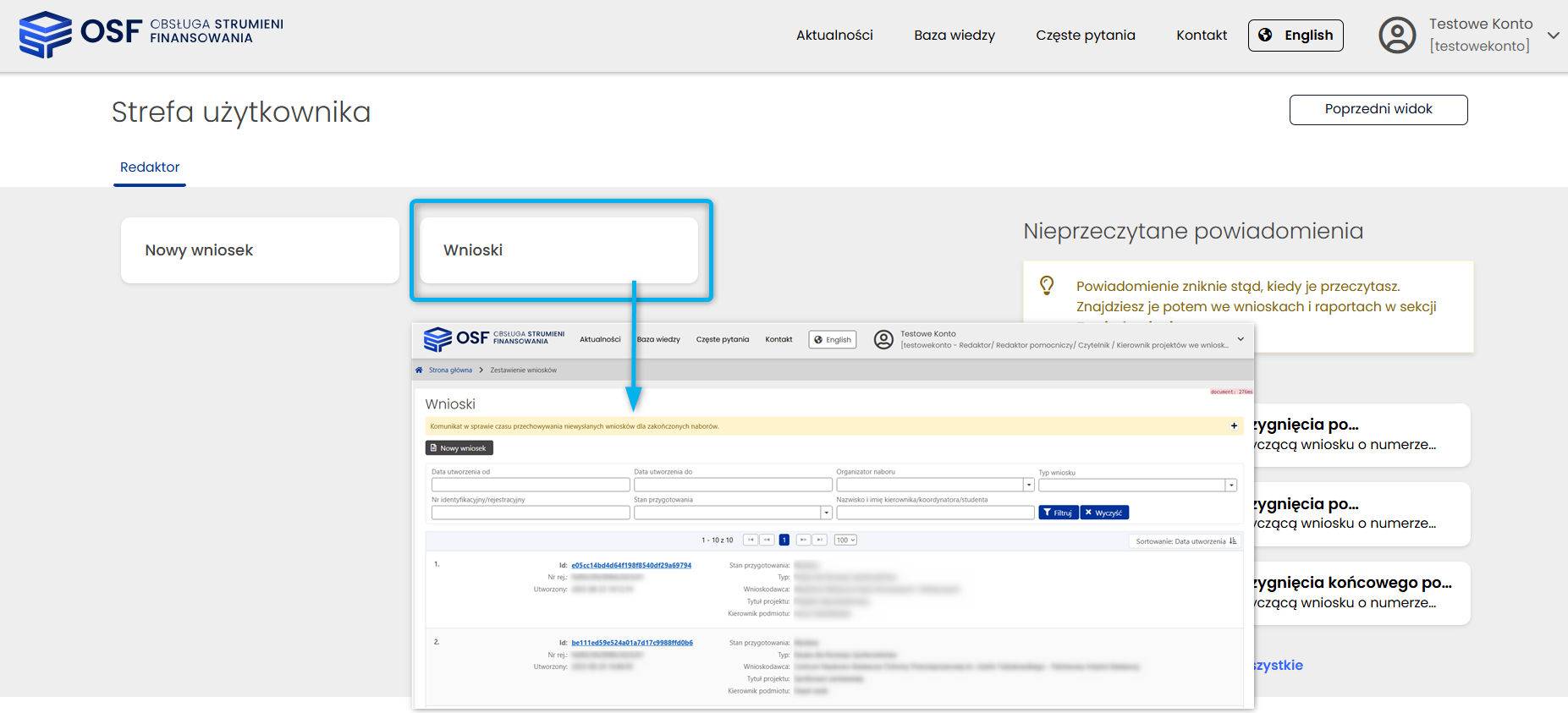
Task: Click the plus icon on the yellow message bar
Action: tap(1234, 426)
